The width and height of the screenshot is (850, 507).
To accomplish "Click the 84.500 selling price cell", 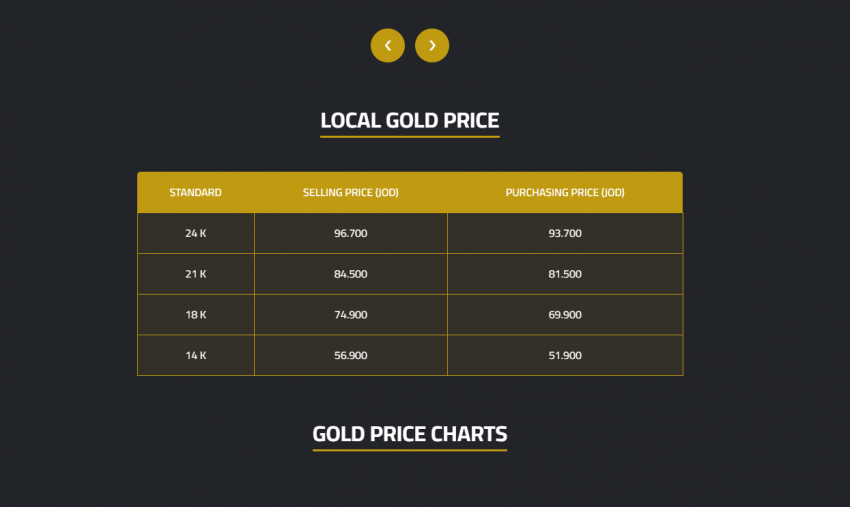I will click(x=351, y=274).
